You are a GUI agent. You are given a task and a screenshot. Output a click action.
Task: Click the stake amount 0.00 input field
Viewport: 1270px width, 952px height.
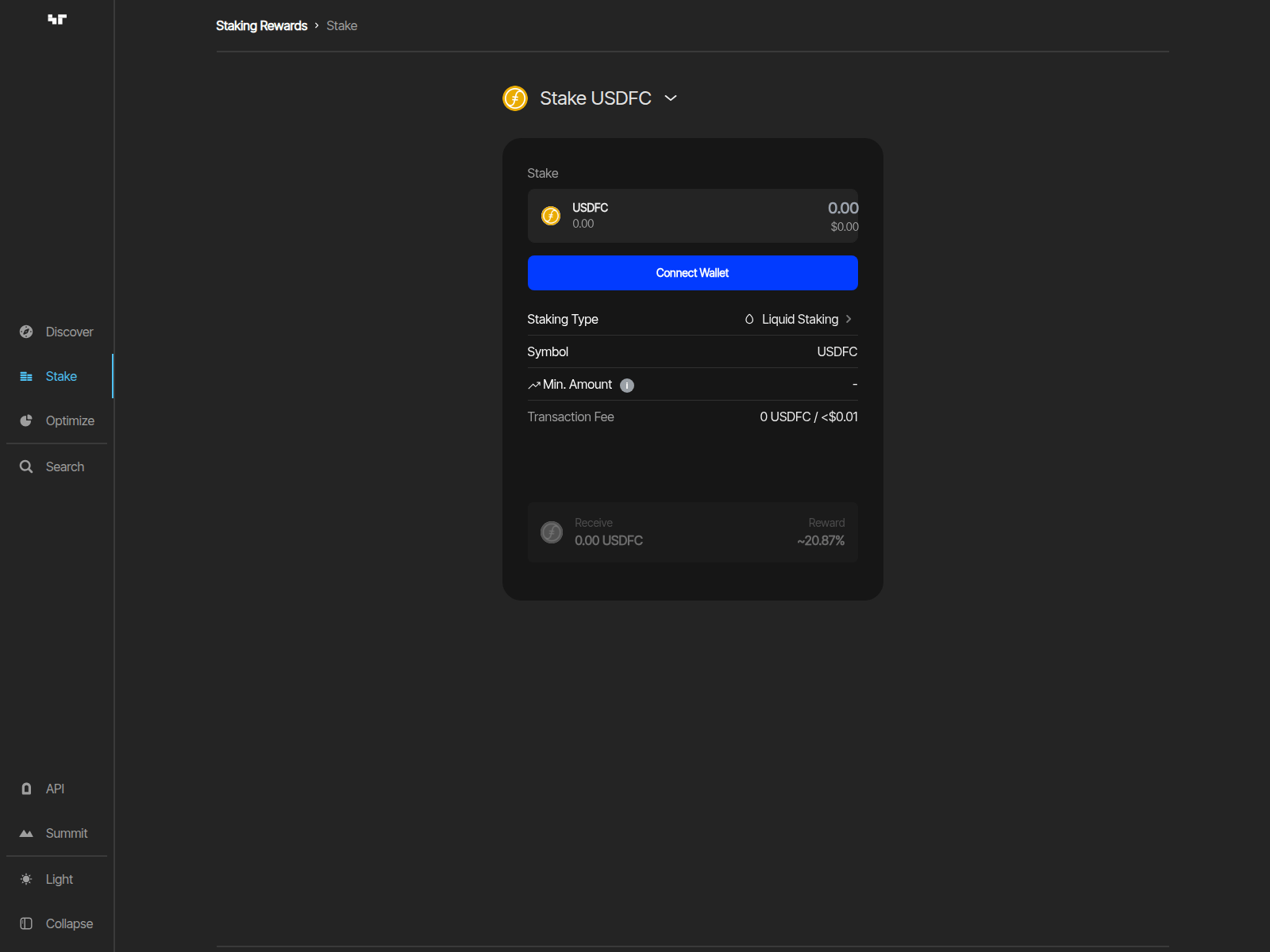[x=843, y=208]
